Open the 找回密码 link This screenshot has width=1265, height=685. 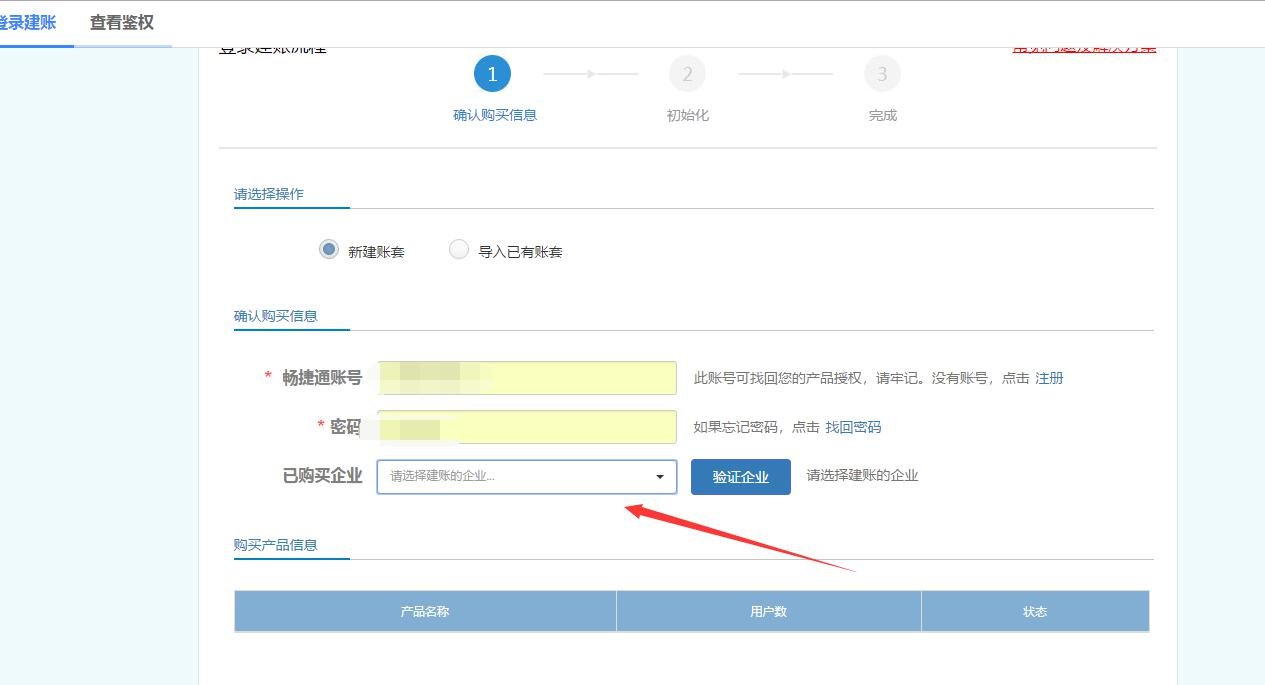pyautogui.click(x=853, y=427)
